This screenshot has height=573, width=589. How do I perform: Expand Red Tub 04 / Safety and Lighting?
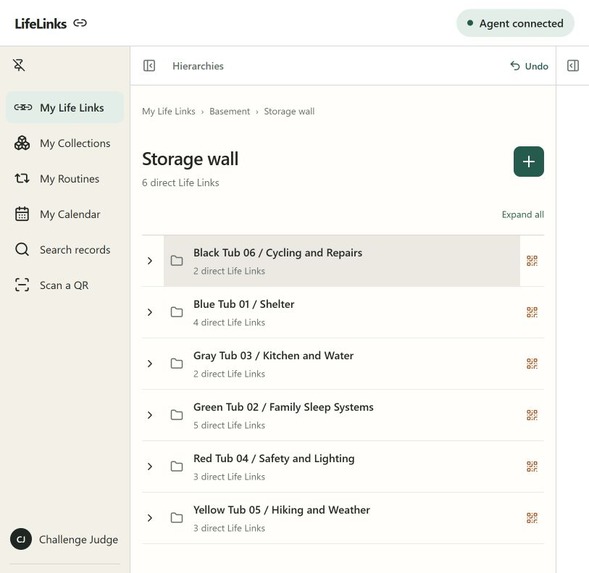tap(150, 466)
